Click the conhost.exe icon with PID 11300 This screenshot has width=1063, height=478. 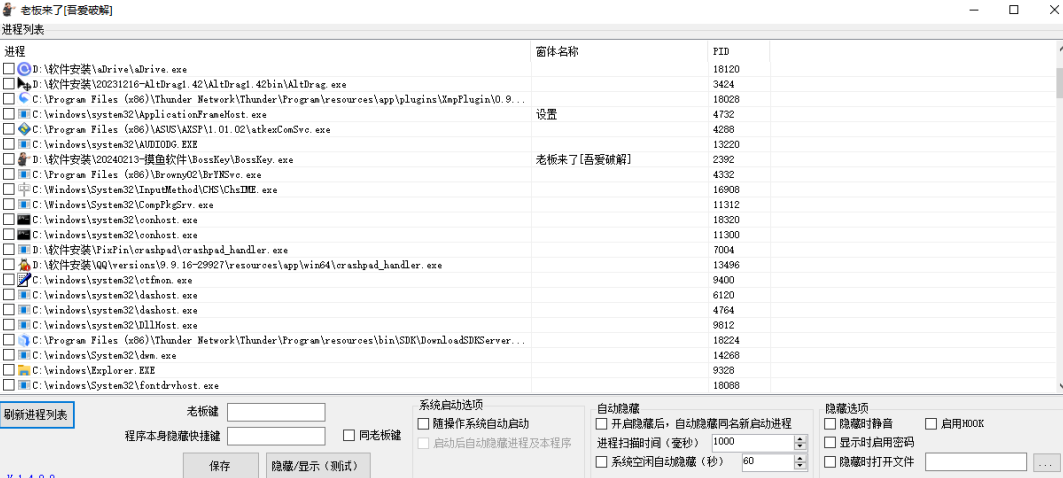click(24, 235)
